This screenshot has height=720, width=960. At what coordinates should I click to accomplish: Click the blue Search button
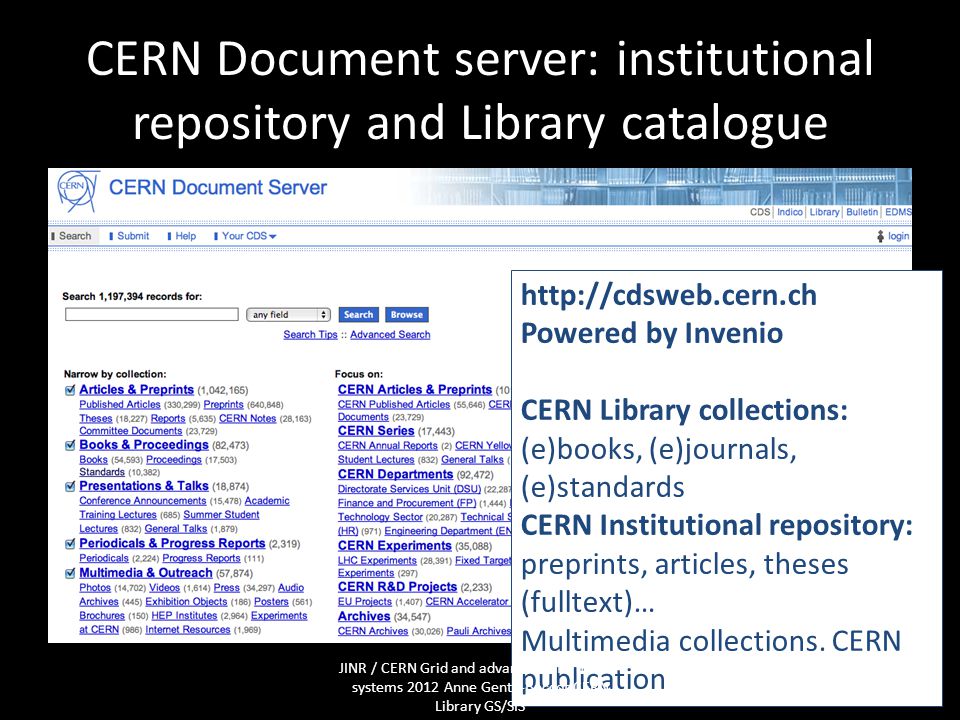point(358,315)
